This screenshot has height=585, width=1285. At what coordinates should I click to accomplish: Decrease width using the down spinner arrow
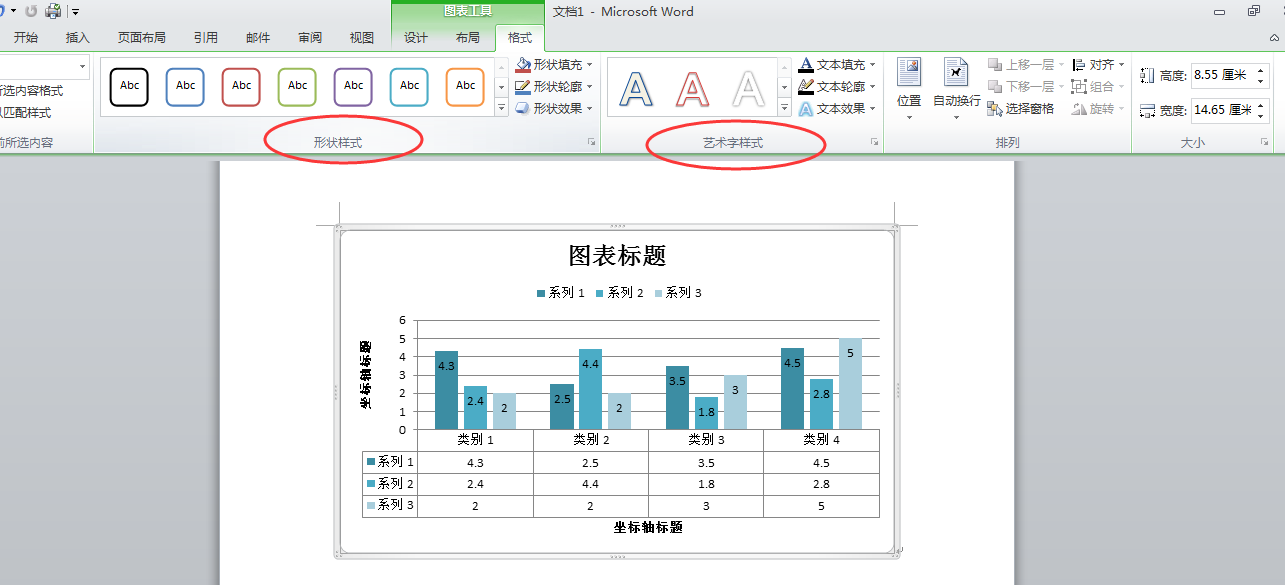1261,116
